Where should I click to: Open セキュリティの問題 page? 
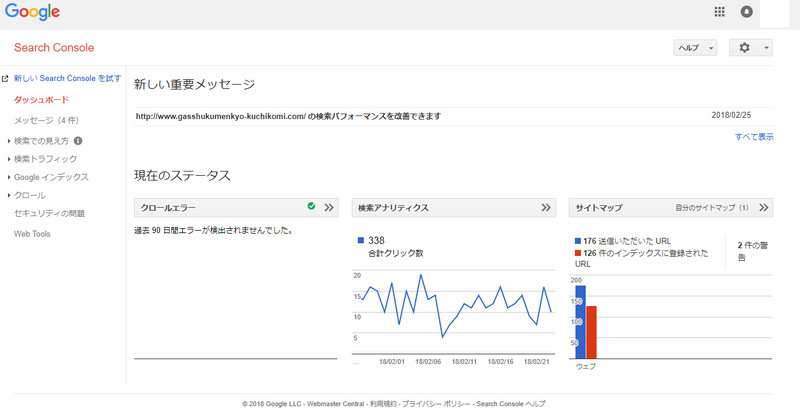coord(49,213)
